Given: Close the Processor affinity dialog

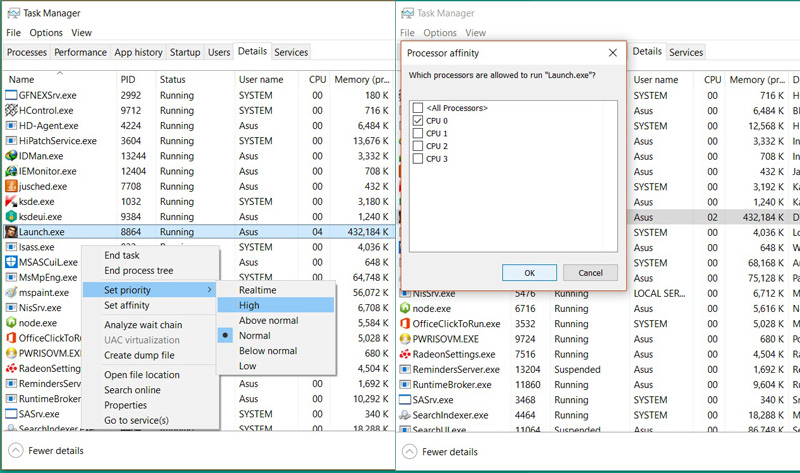Looking at the screenshot, I should pyautogui.click(x=613, y=53).
